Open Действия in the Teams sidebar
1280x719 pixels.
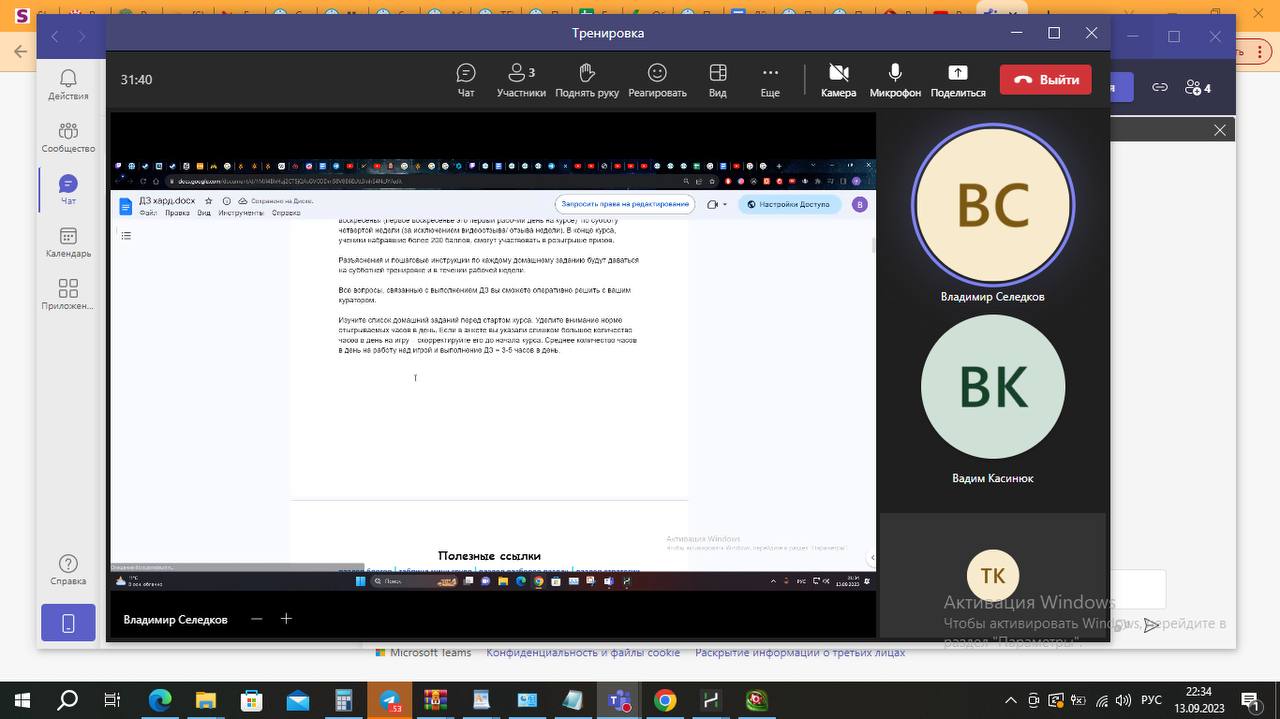[68, 84]
